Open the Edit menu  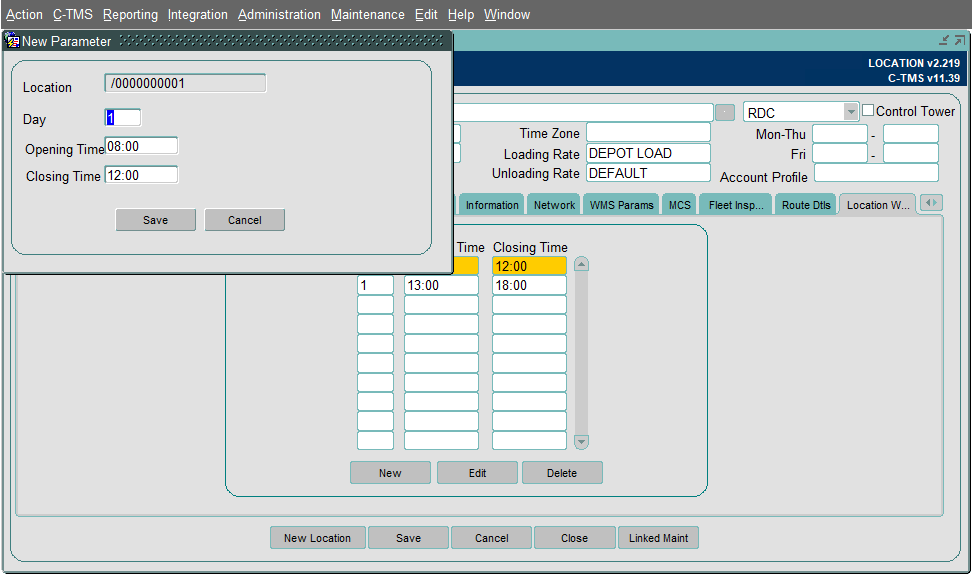pos(426,14)
